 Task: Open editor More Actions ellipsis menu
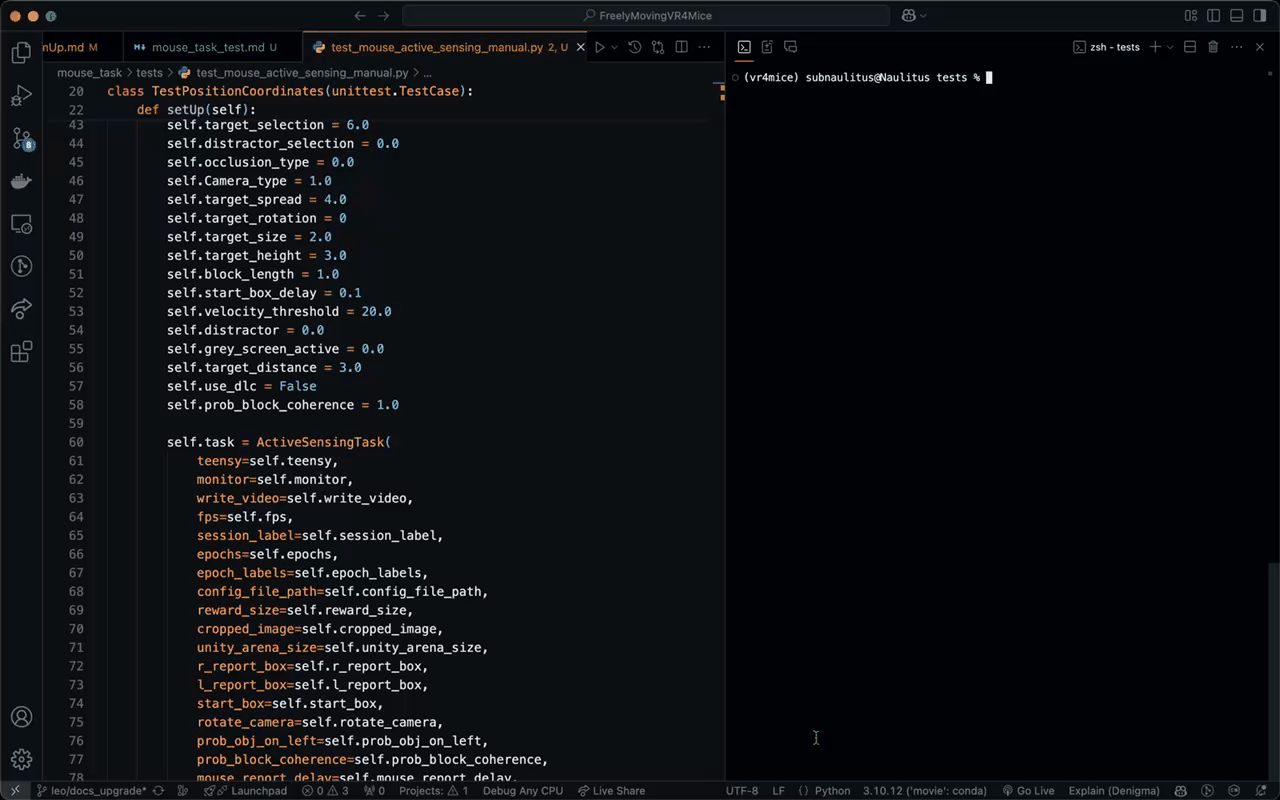coord(705,47)
